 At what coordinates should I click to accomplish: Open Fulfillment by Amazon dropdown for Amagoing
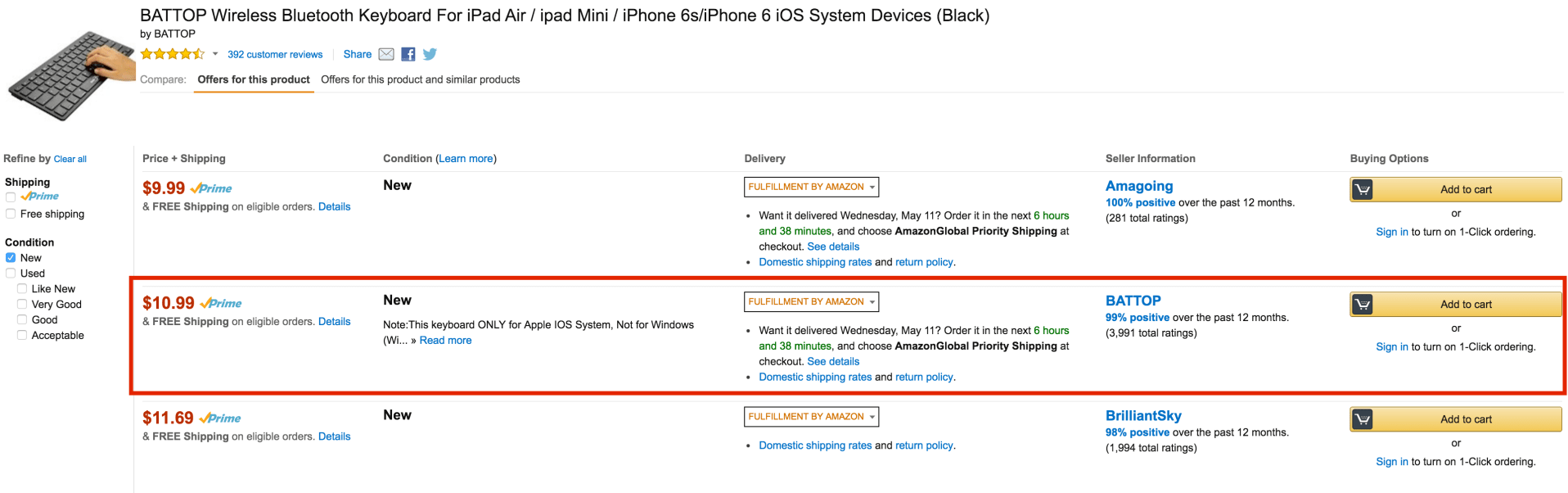click(x=811, y=187)
